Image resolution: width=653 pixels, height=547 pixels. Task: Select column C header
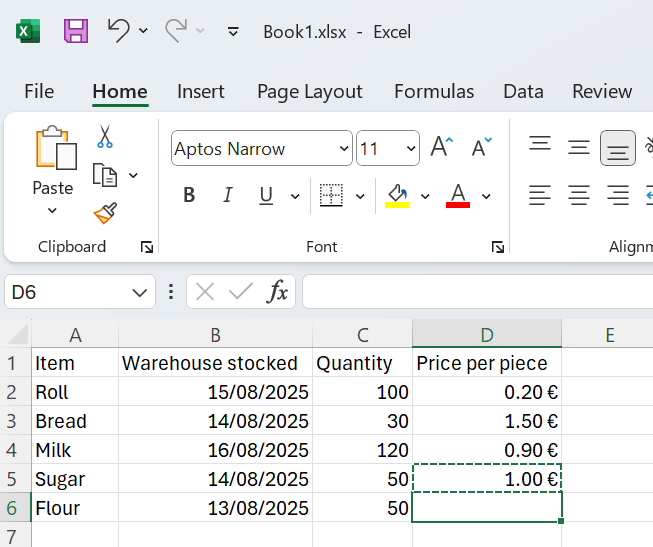tap(362, 335)
